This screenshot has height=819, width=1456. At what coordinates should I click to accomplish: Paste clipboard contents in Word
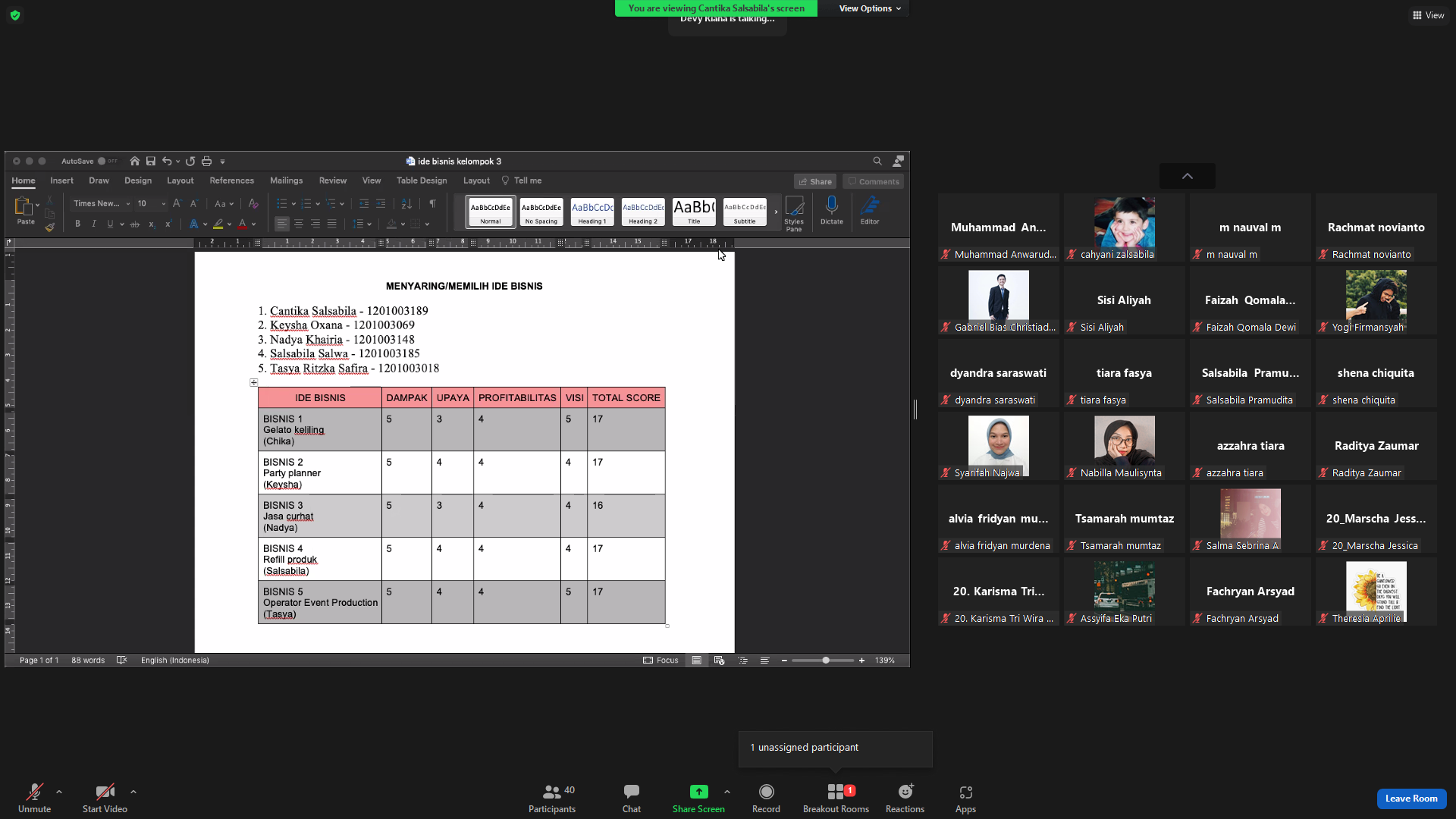(x=25, y=210)
